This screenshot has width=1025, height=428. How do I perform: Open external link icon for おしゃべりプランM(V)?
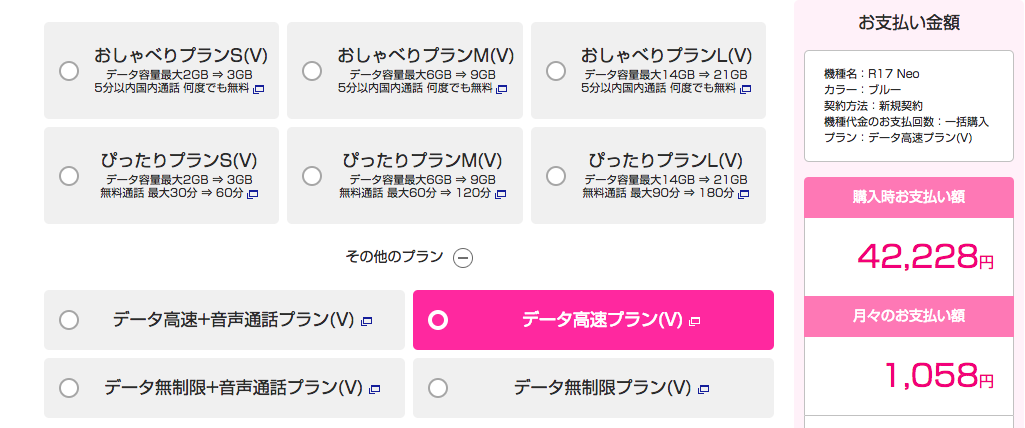(x=502, y=89)
